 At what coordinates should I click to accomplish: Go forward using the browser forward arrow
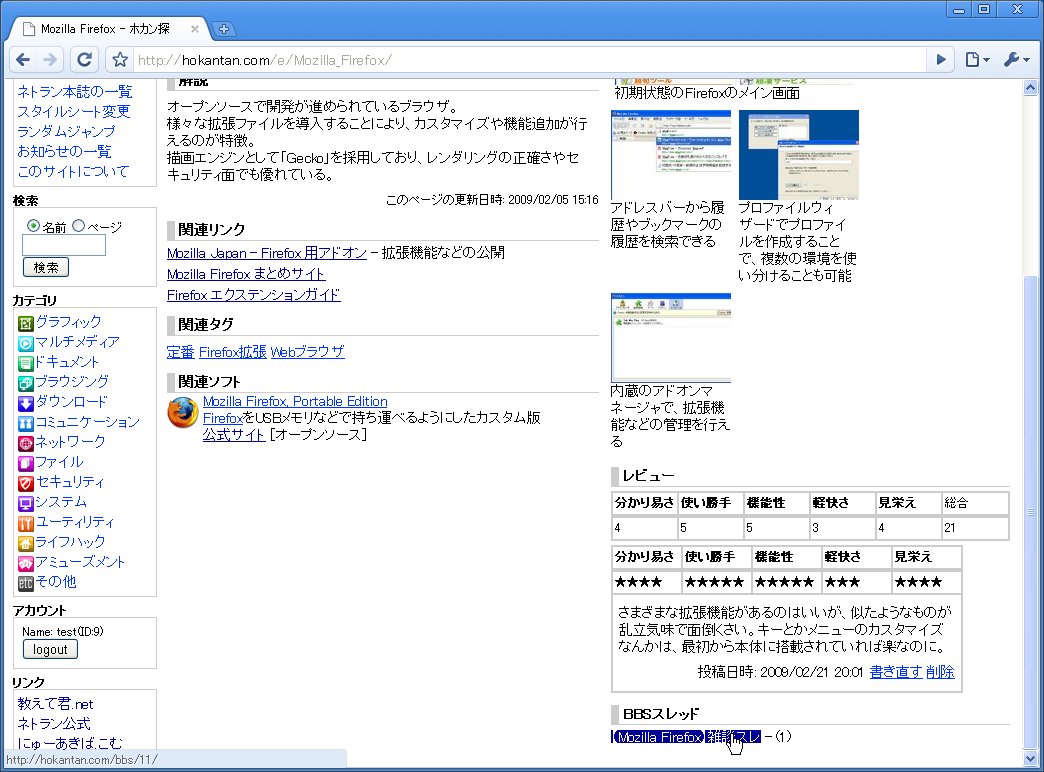click(50, 60)
